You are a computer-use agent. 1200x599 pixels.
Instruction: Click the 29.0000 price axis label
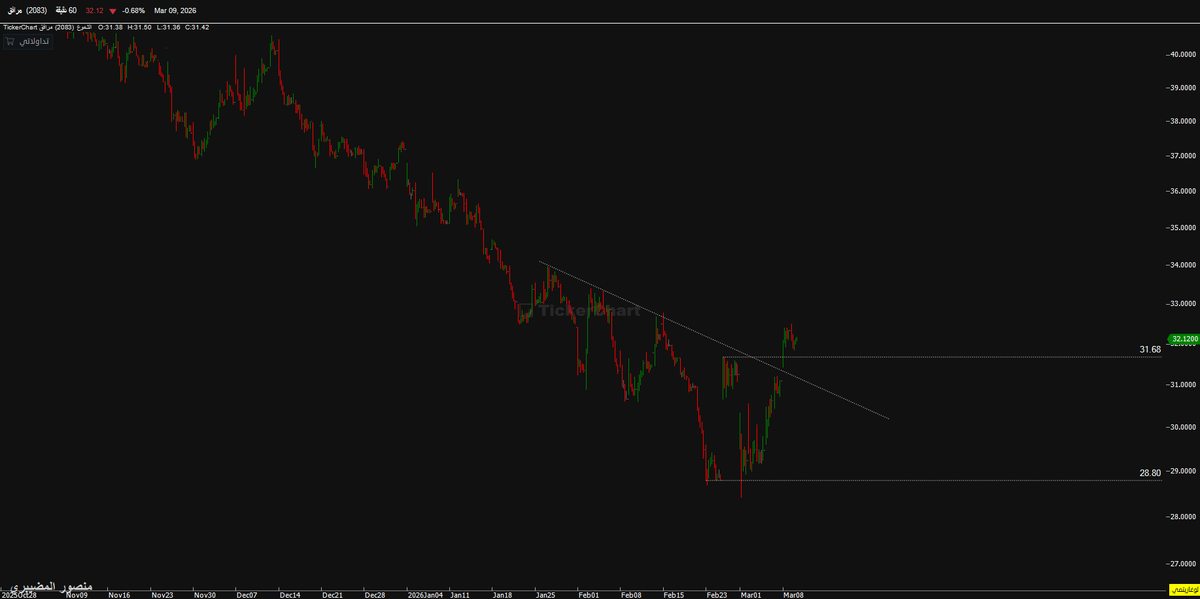(x=1182, y=470)
